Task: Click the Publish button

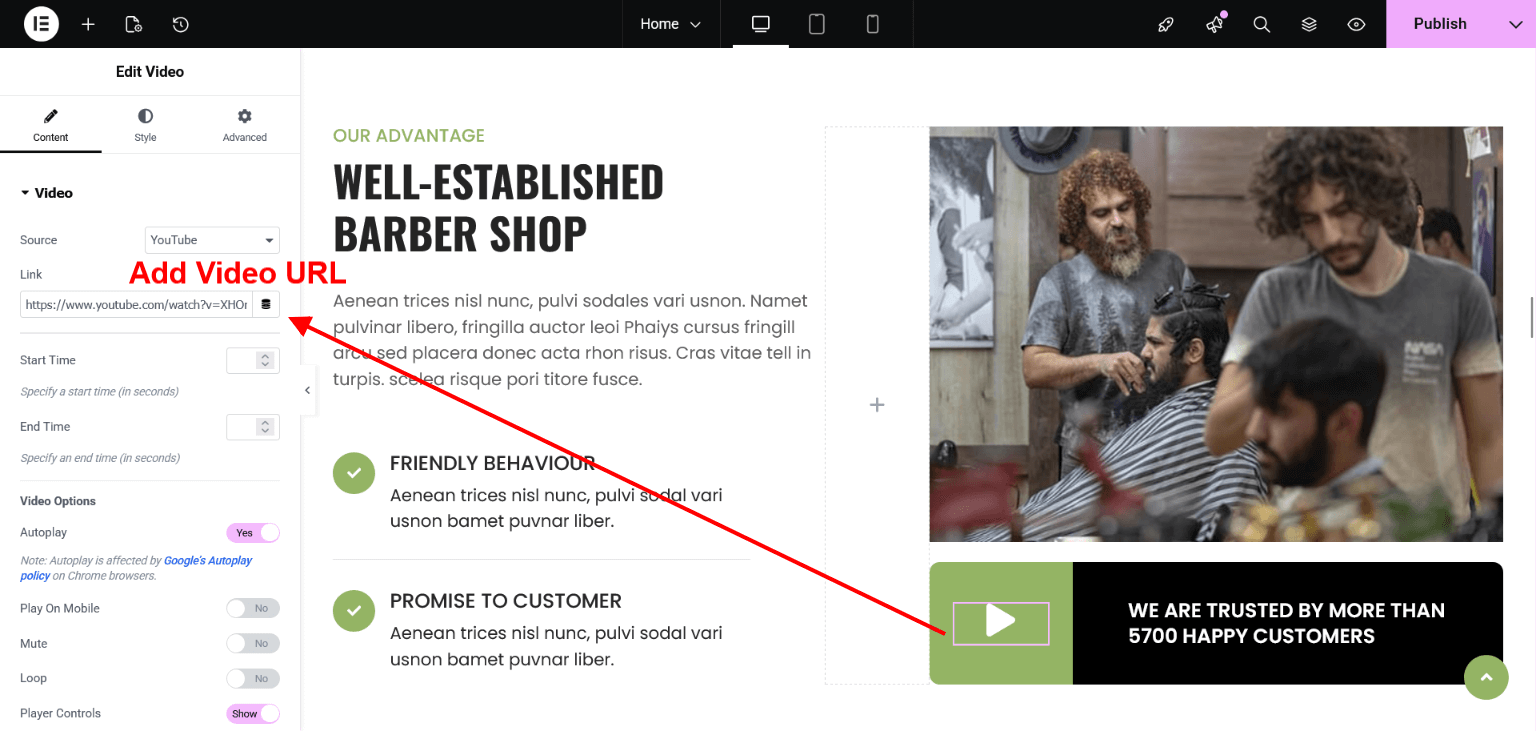Action: [1439, 24]
